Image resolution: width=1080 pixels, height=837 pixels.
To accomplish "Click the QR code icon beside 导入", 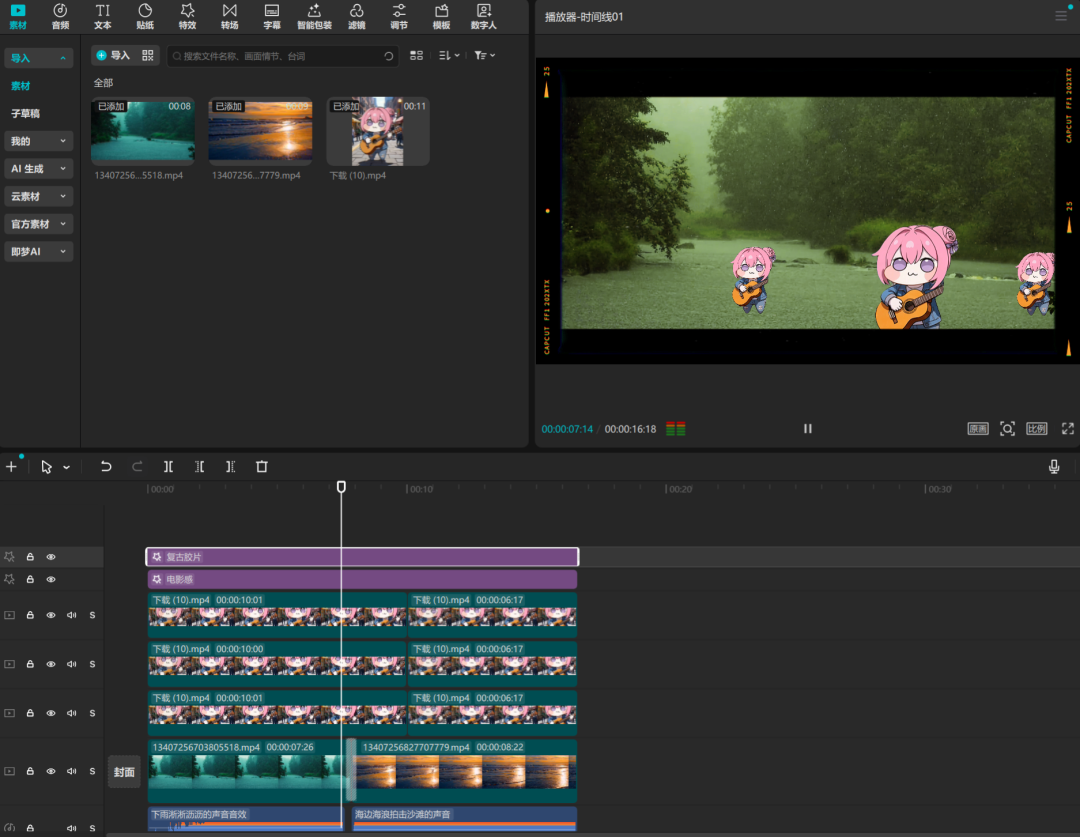I will pyautogui.click(x=148, y=56).
